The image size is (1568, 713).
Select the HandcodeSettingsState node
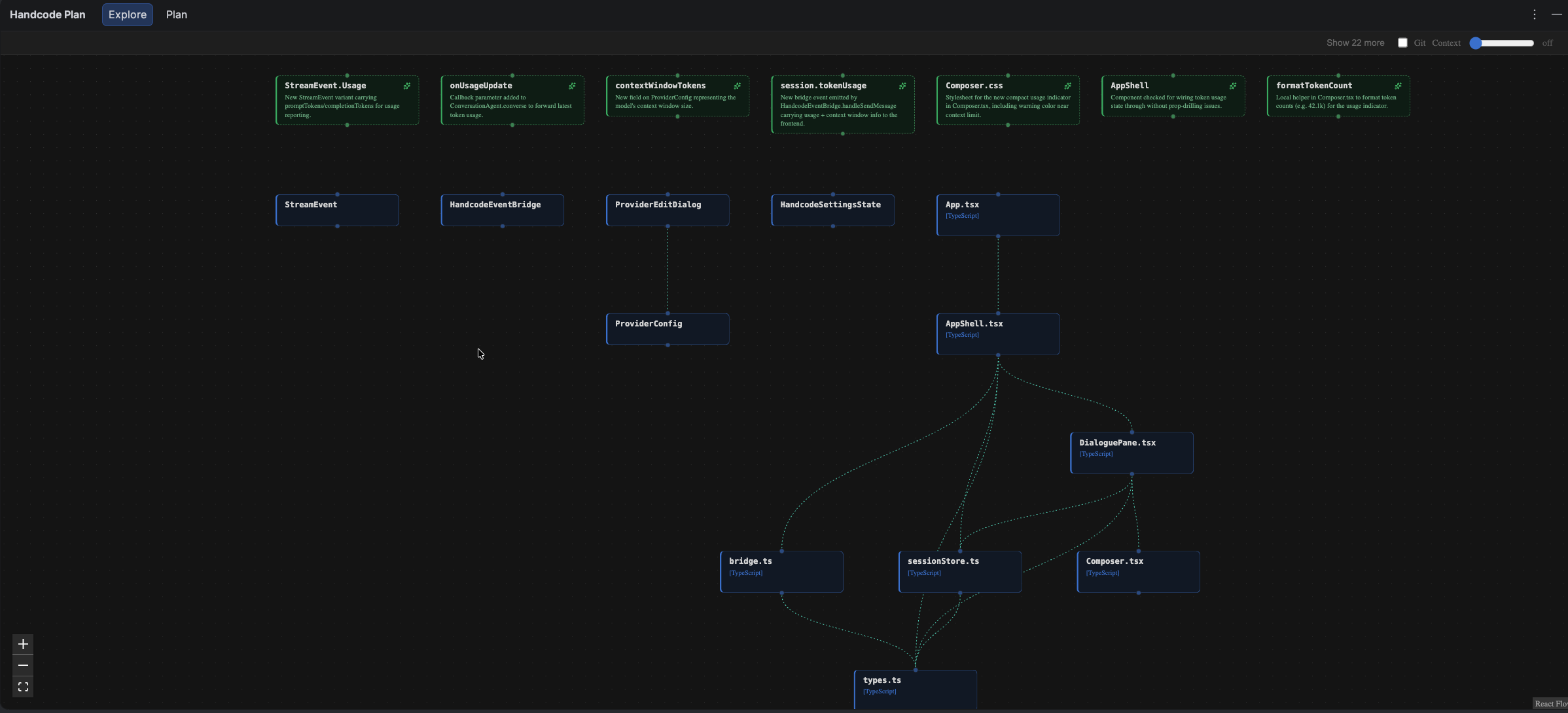(x=832, y=210)
